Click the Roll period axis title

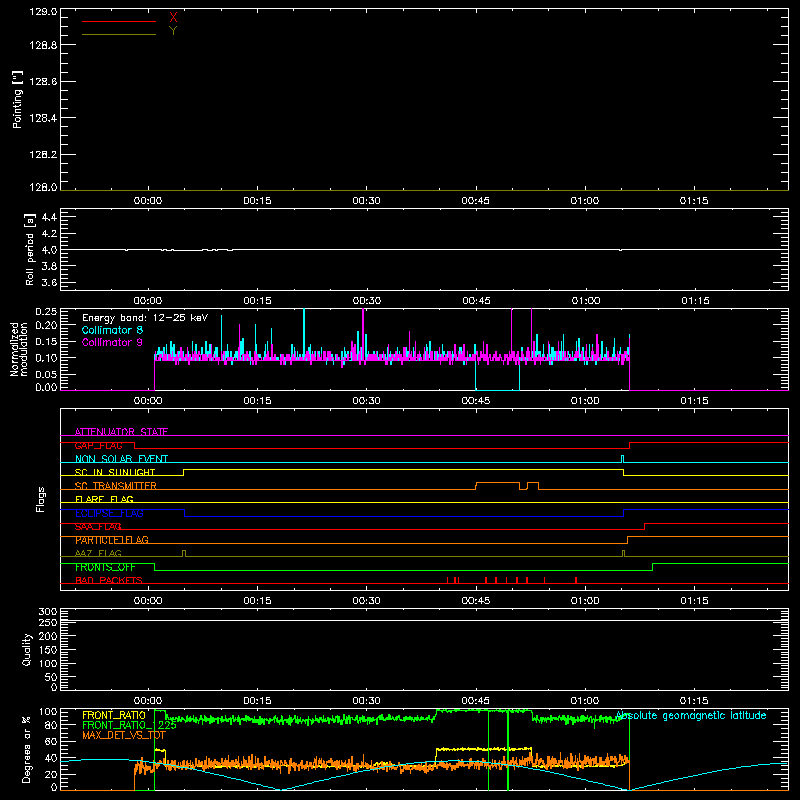pos(30,249)
